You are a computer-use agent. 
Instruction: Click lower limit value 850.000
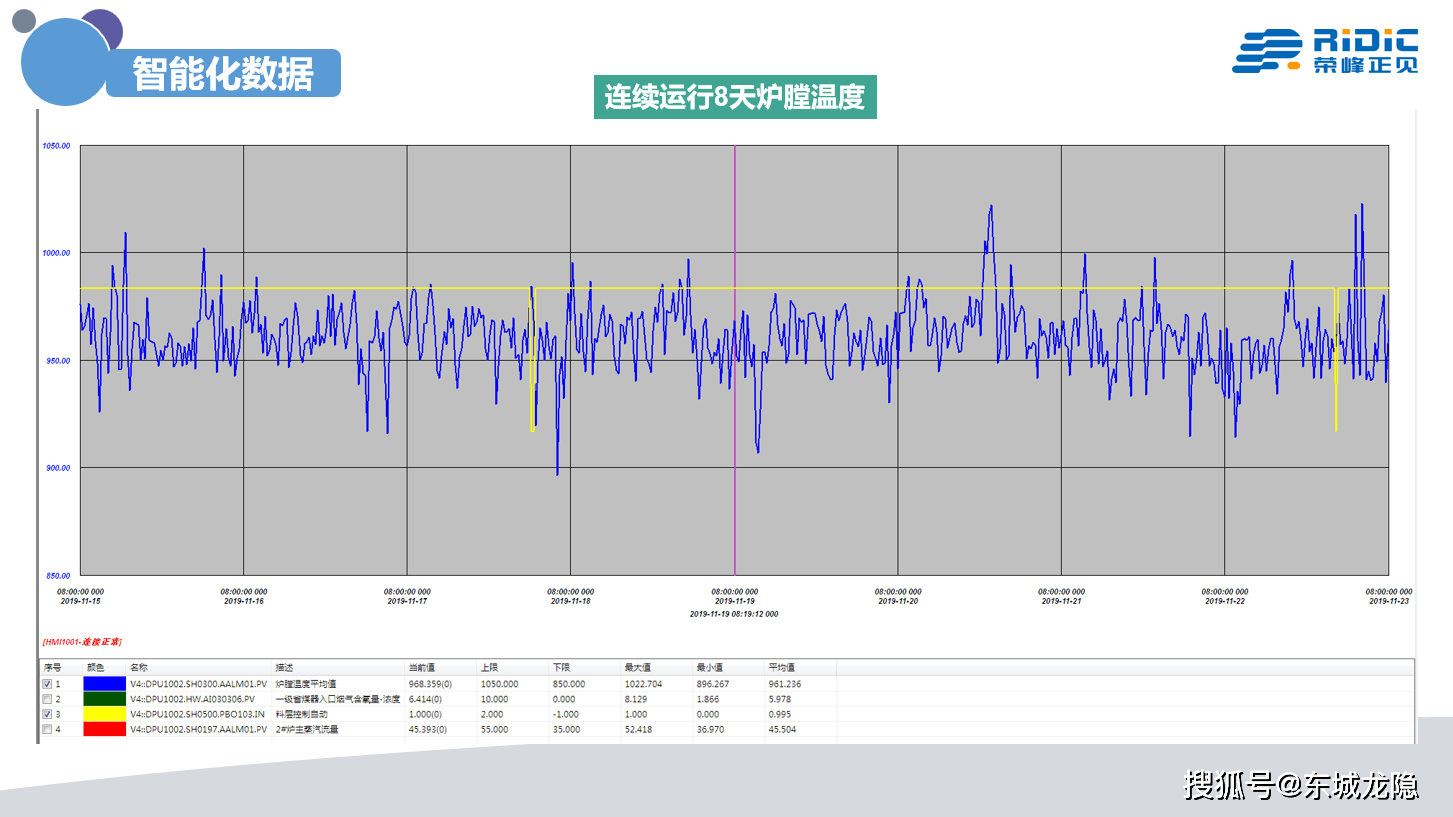[x=568, y=684]
